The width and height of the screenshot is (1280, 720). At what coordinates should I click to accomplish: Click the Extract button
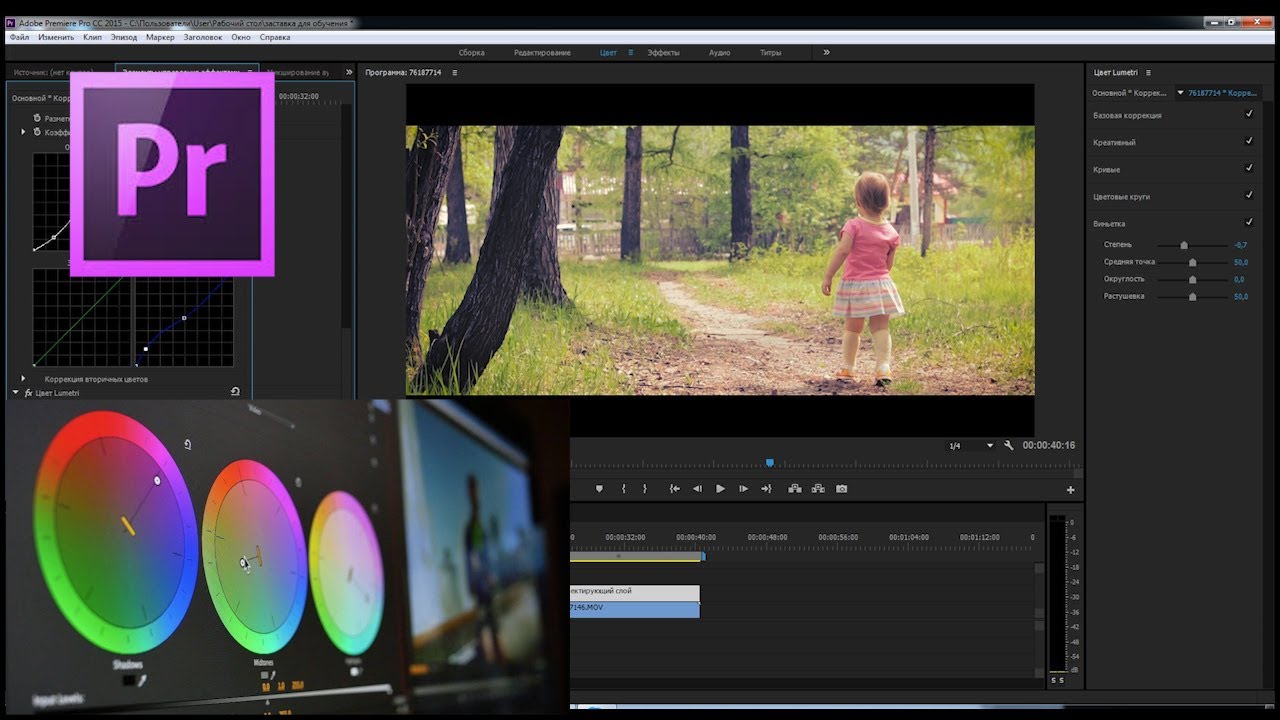point(818,489)
